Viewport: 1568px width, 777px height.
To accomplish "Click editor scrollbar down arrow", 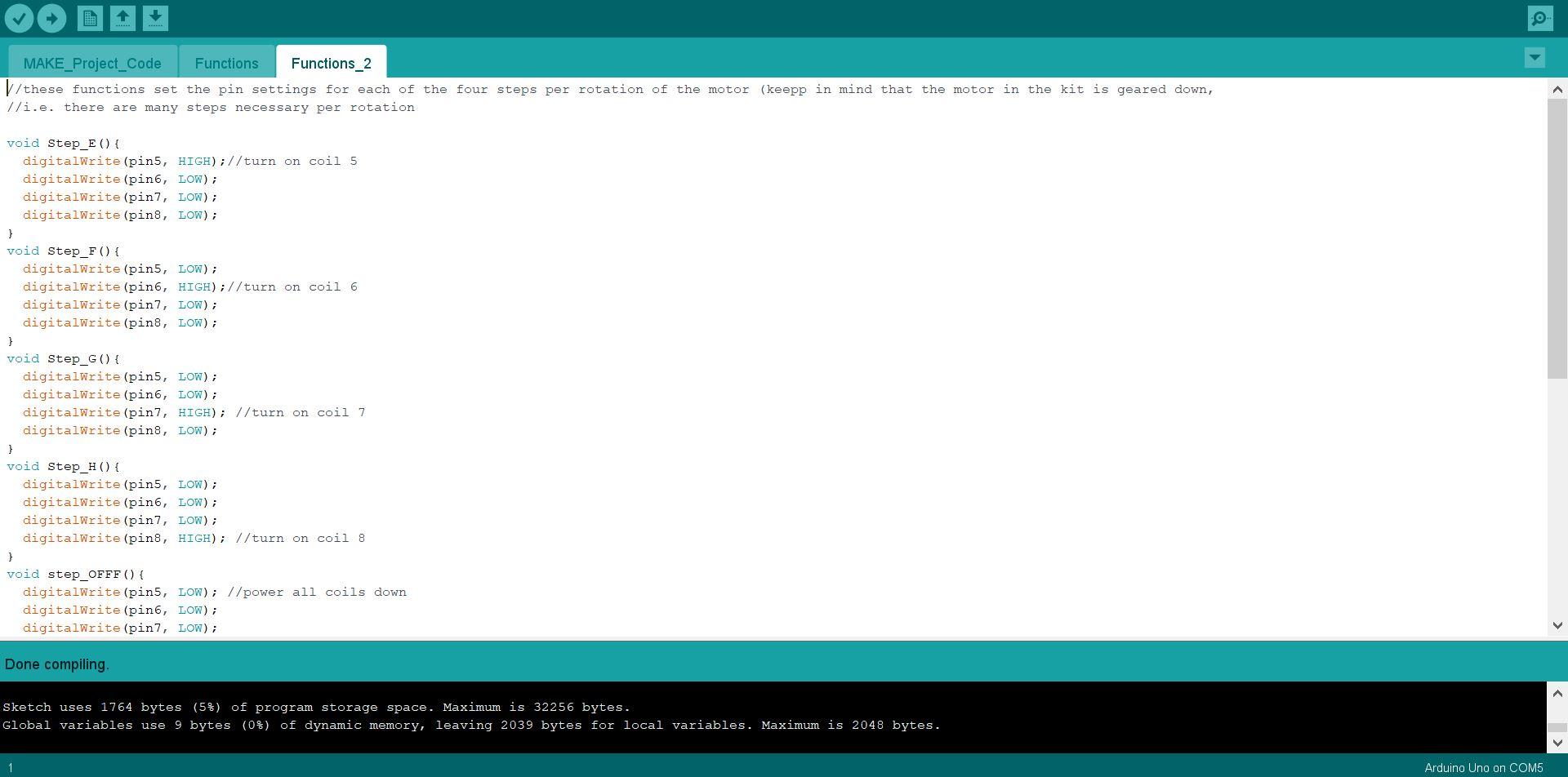I will click(1557, 626).
